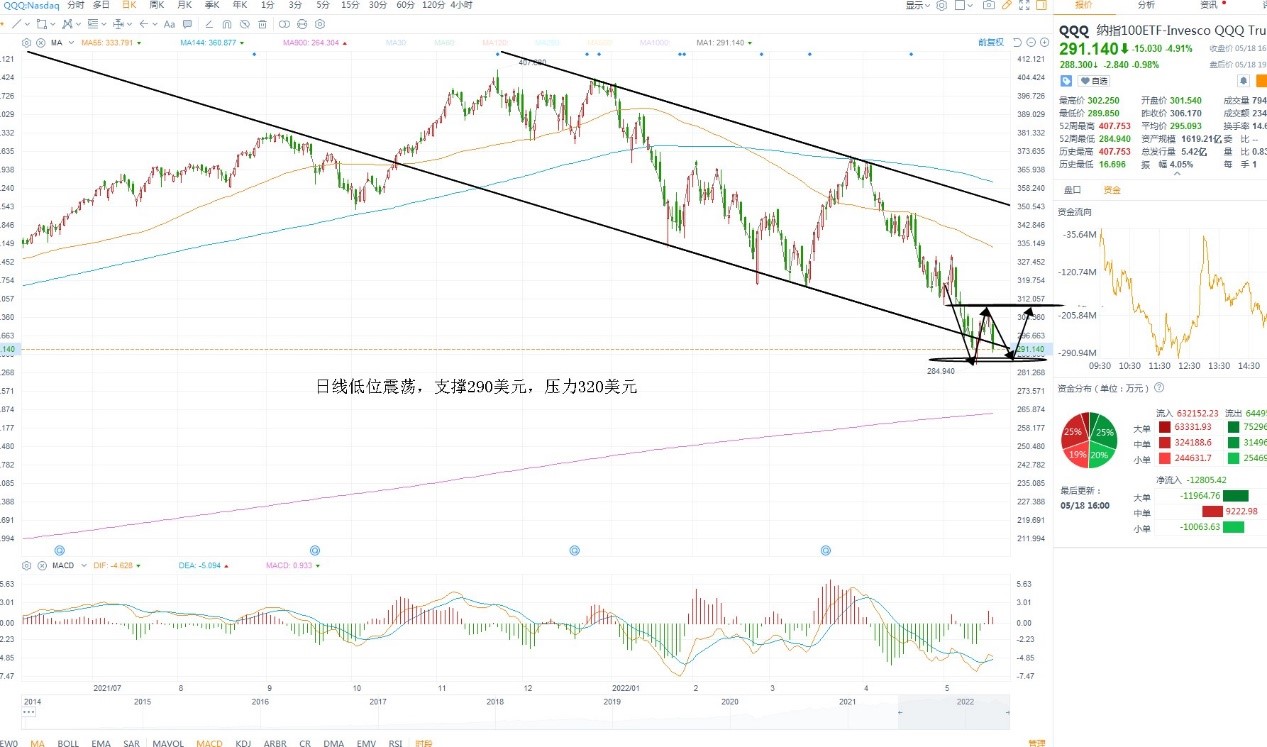Viewport: 1267px width, 747px height.
Task: Switch to 月K monthly candlestick chart
Action: coord(184,5)
